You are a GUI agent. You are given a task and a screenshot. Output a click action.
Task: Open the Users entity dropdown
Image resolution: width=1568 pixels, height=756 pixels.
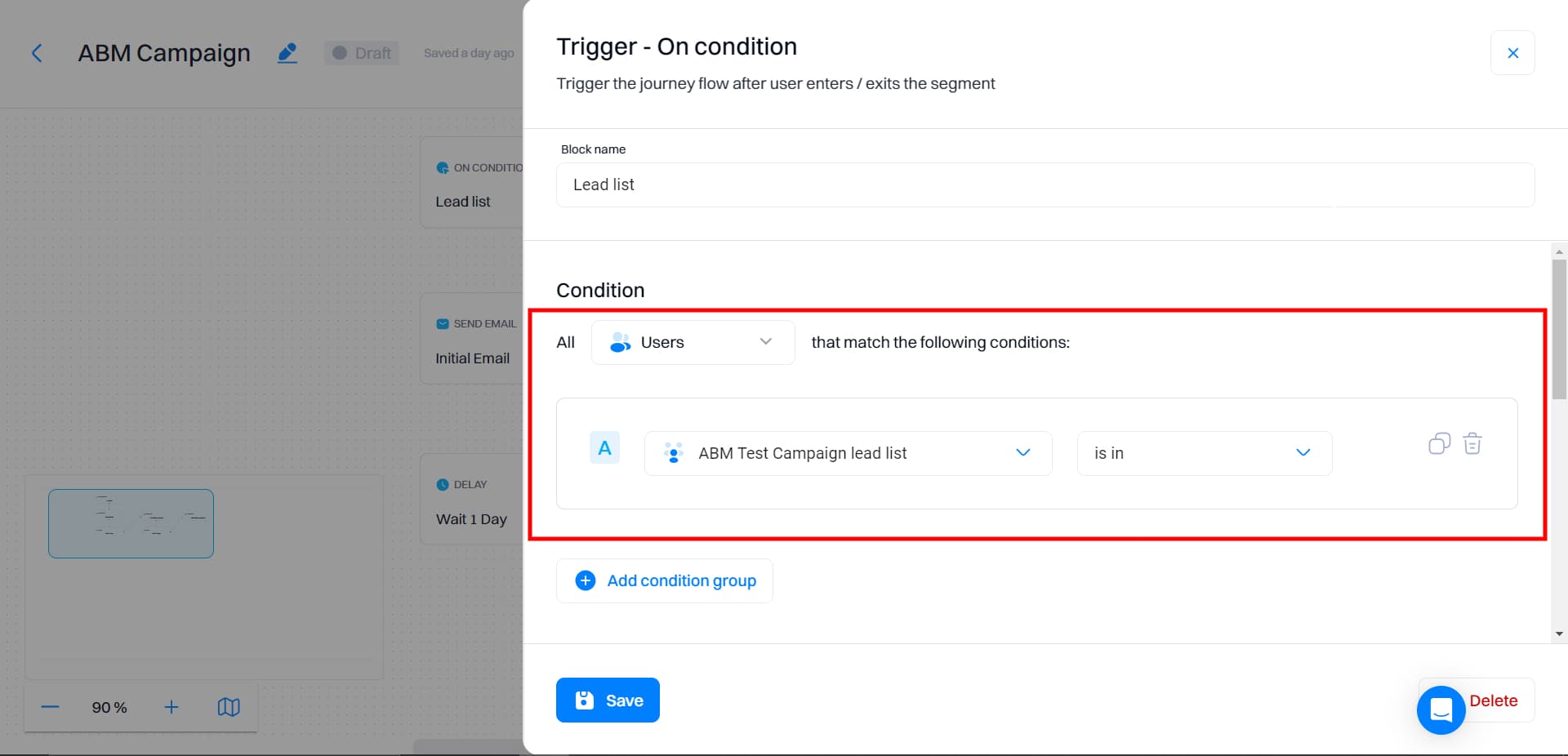pyautogui.click(x=693, y=342)
